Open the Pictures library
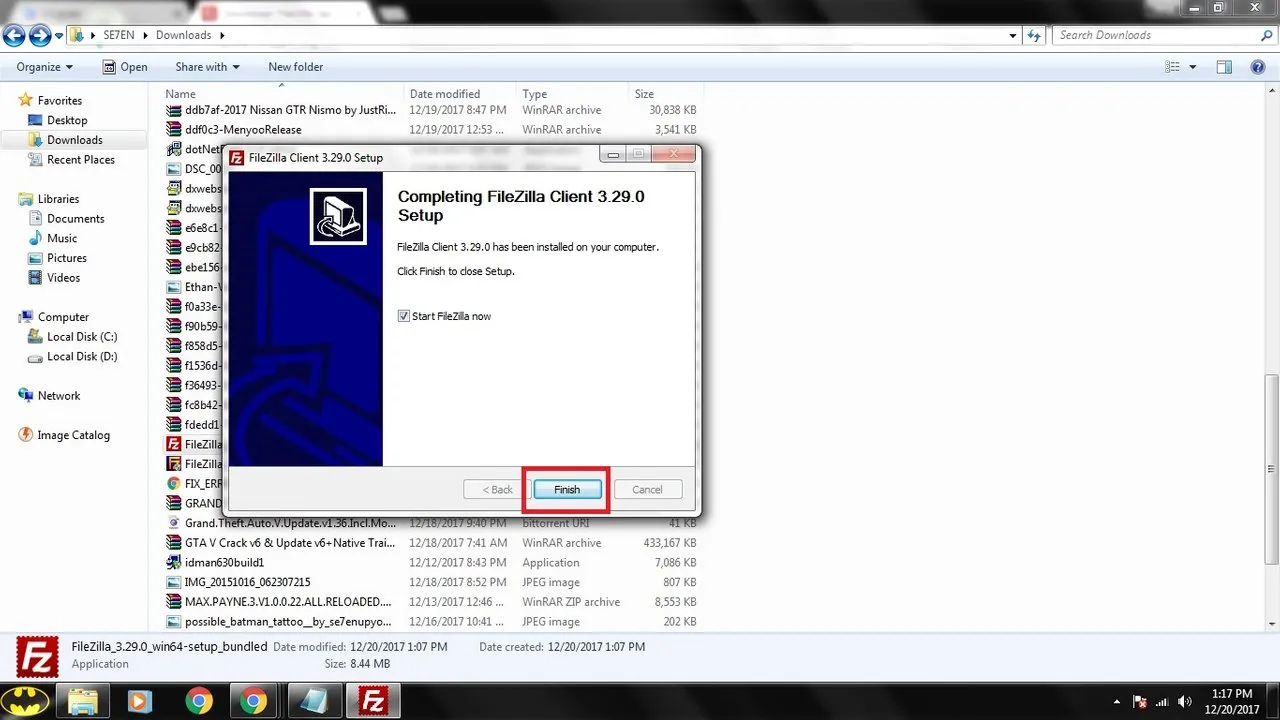The image size is (1280, 720). (67, 258)
